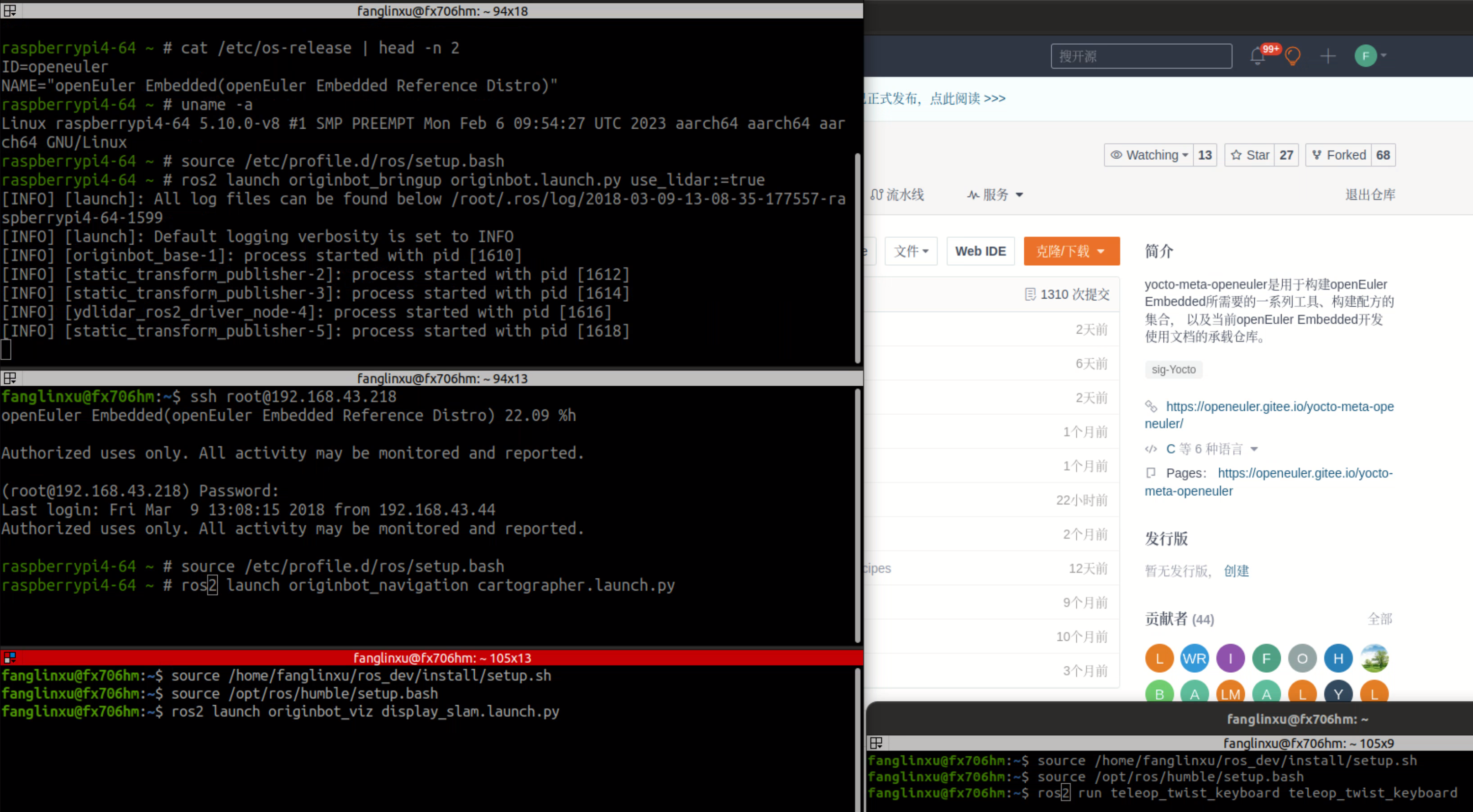Click the red-titled terminal's layout icon
1473x812 pixels.
[10, 658]
